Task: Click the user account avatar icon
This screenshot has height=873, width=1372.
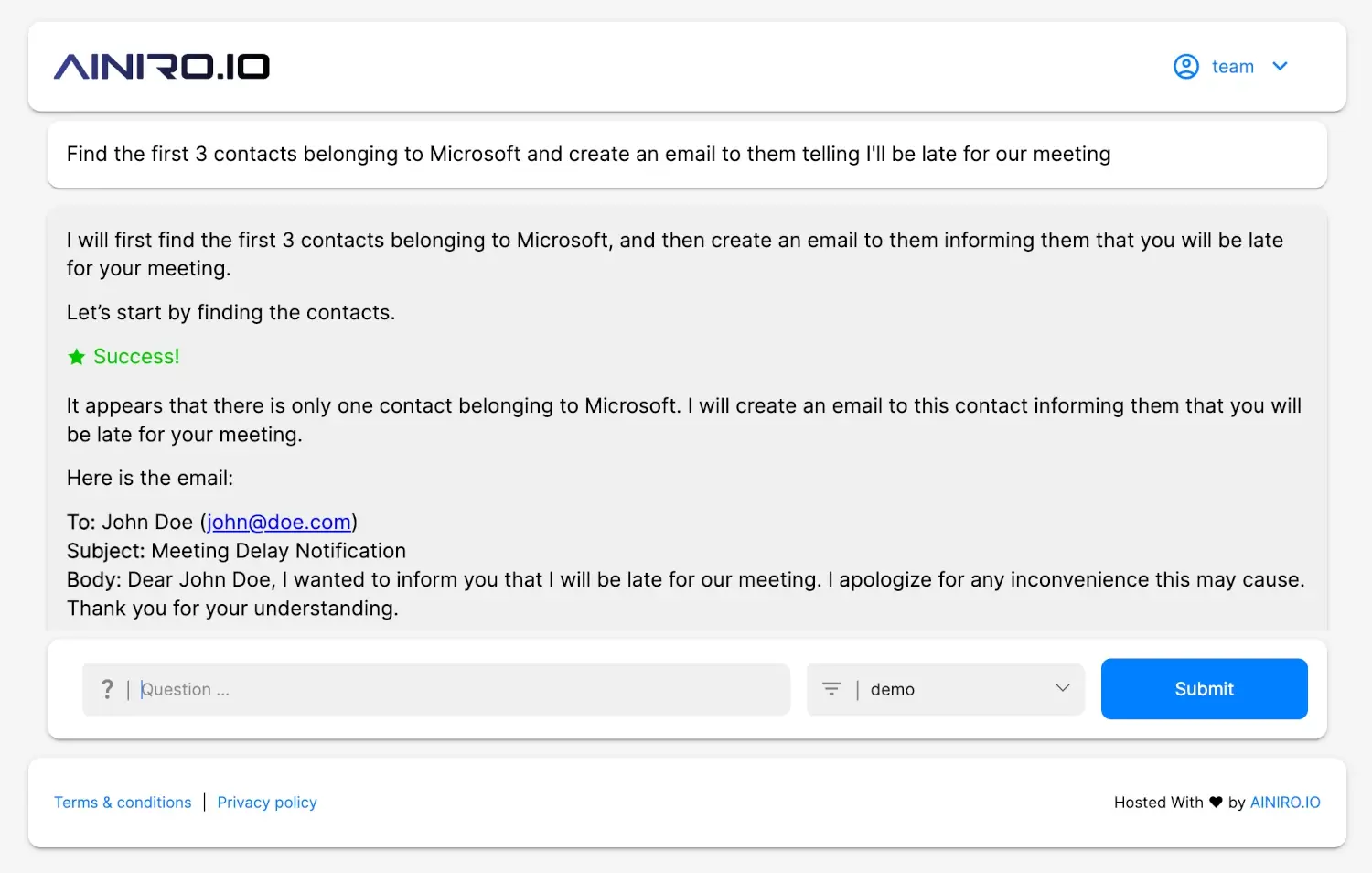Action: tap(1185, 67)
